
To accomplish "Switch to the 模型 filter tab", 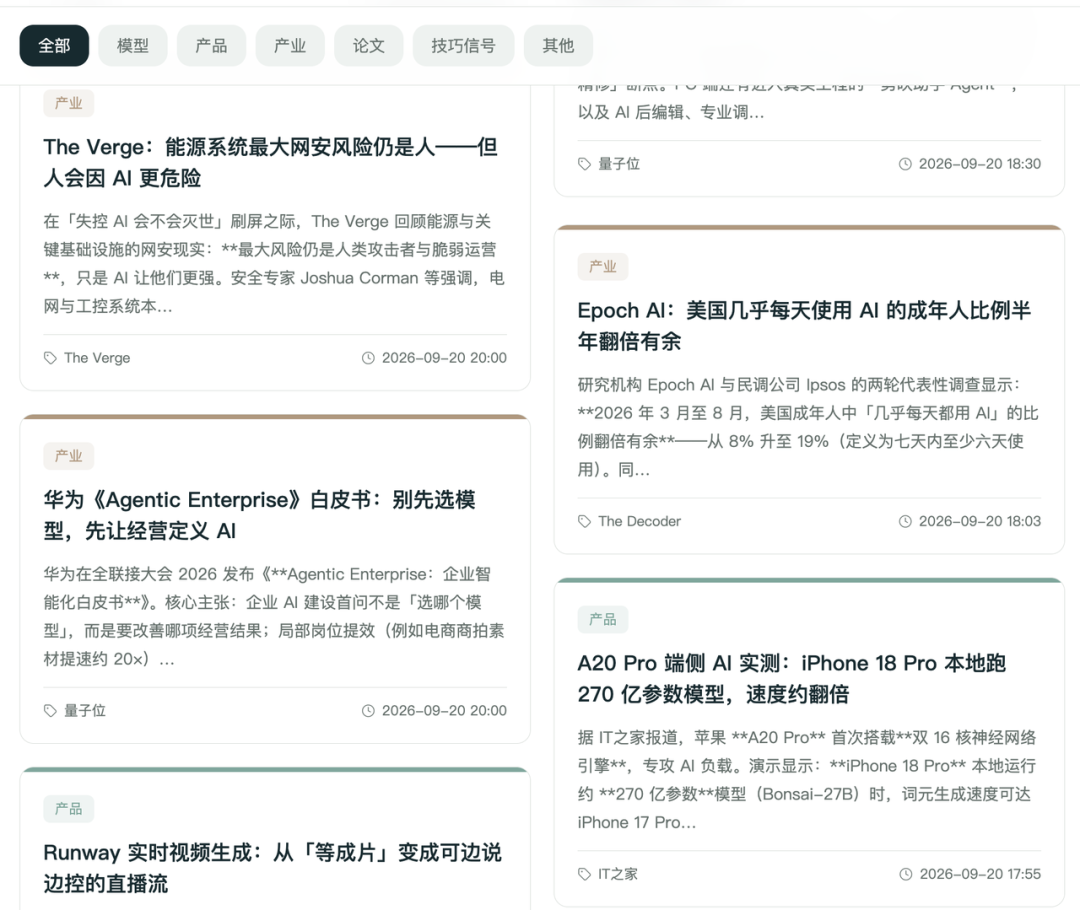I will 133,45.
